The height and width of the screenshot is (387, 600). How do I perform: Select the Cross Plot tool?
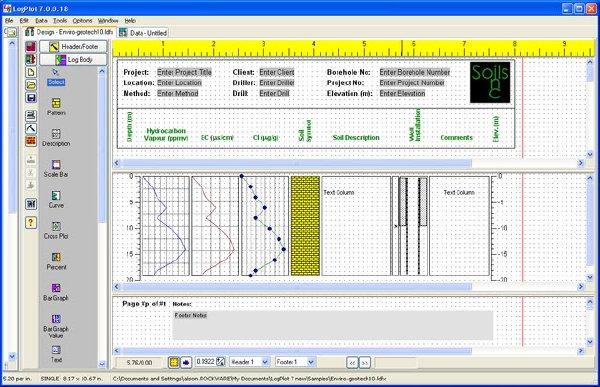pos(56,230)
